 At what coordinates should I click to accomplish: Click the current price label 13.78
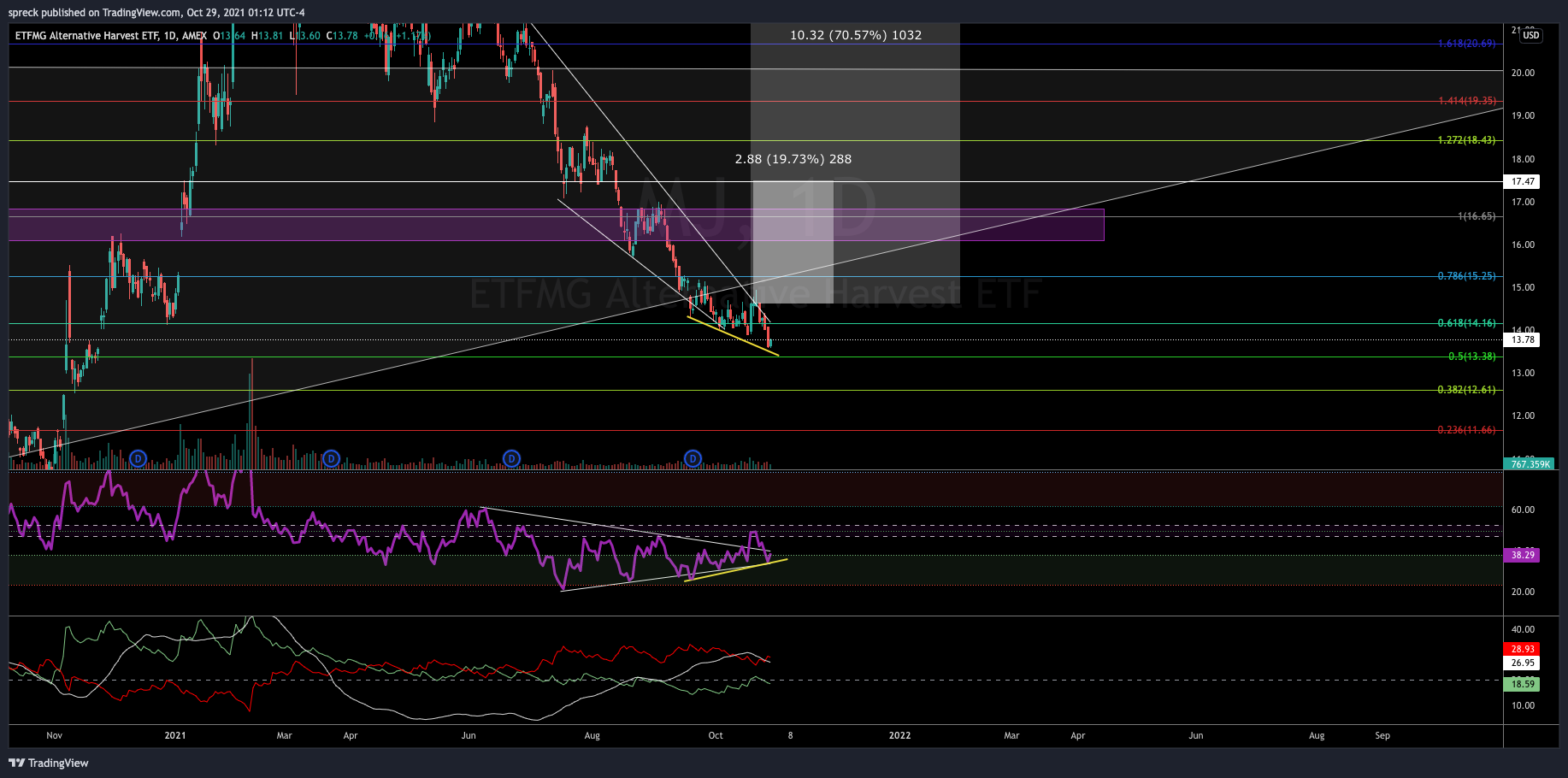[x=1523, y=339]
